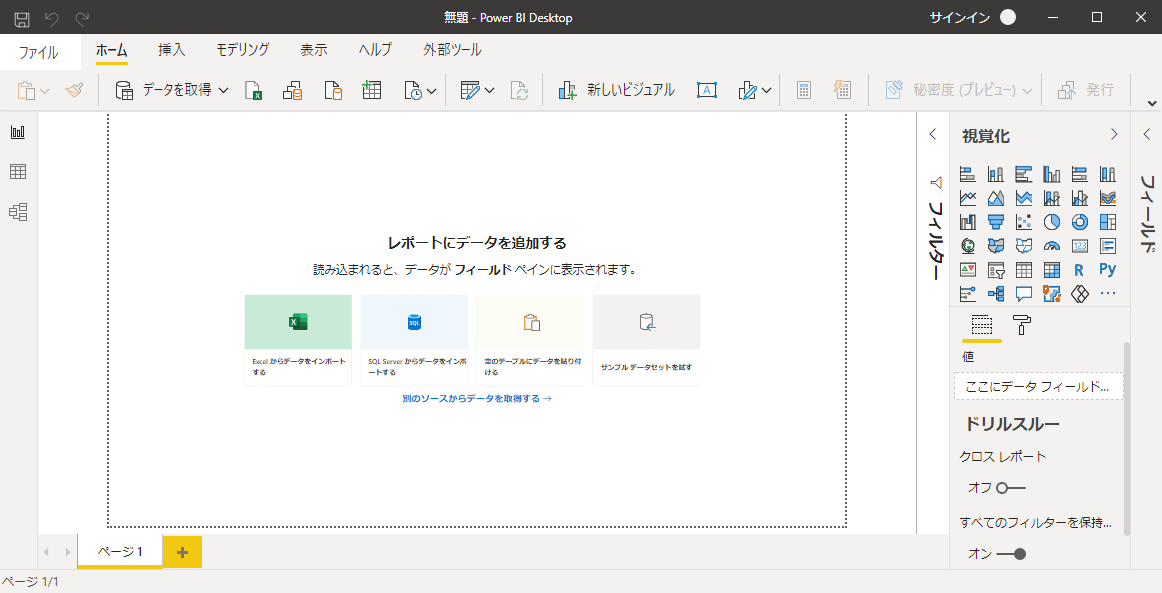The image size is (1162, 593).
Task: Switch to the ヘルプ tab
Action: [x=375, y=50]
